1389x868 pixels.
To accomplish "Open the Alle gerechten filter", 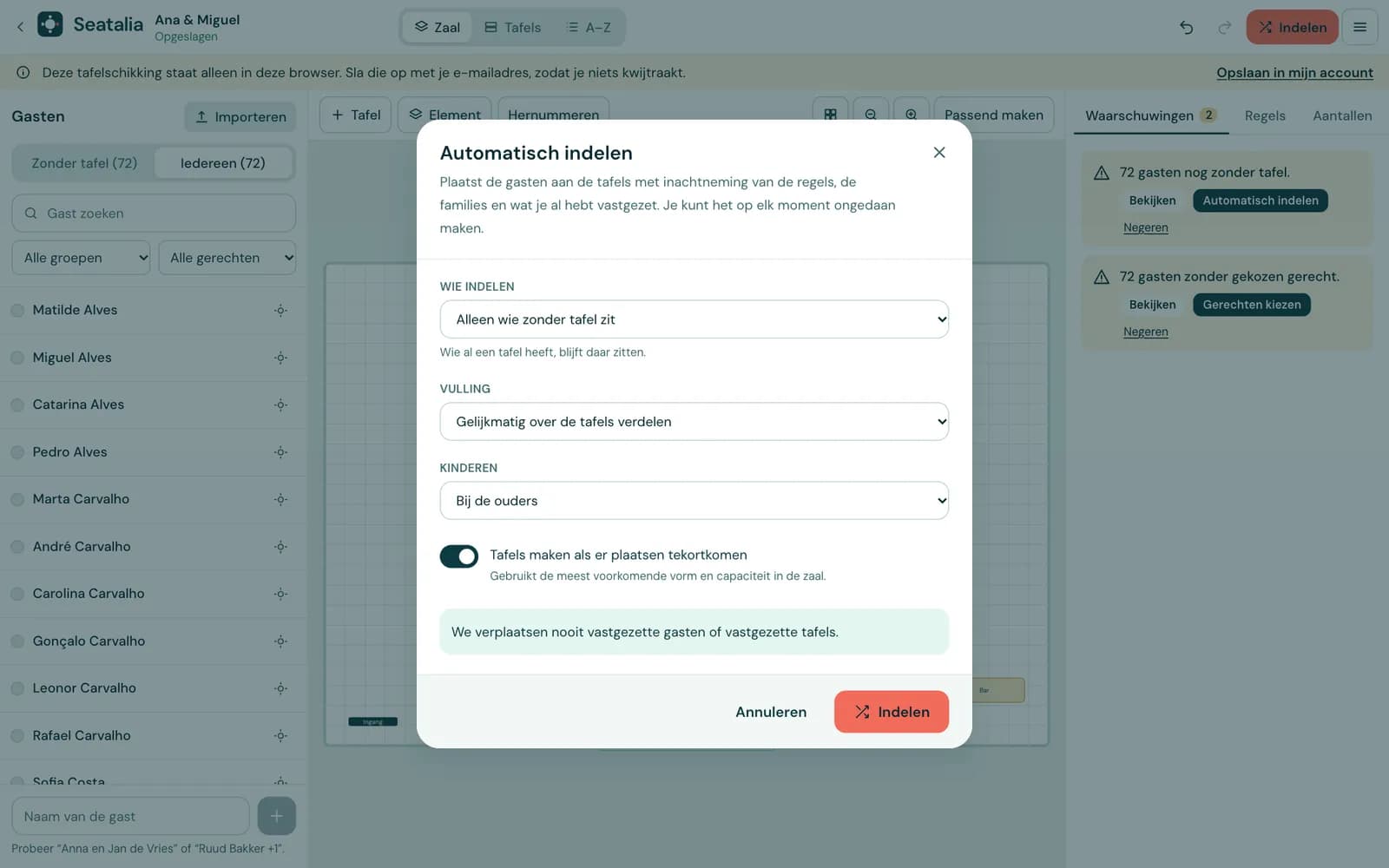I will click(x=227, y=258).
